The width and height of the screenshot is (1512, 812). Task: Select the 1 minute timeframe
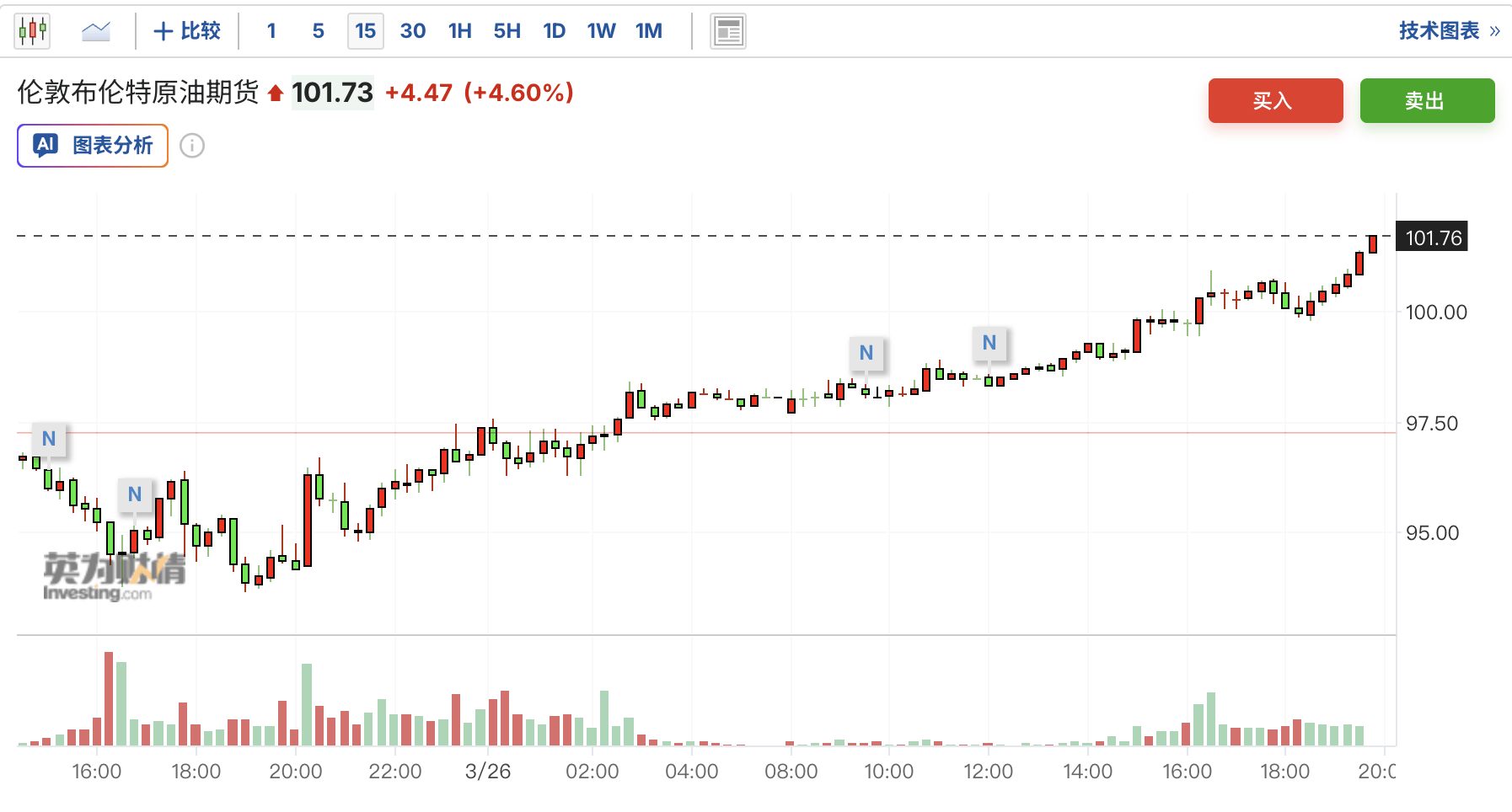pyautogui.click(x=271, y=31)
